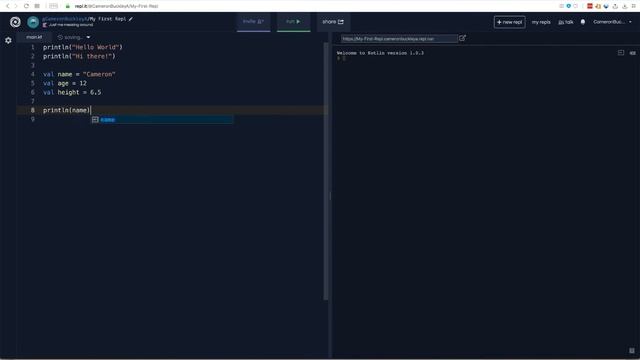Click the repl title My First Repl
This screenshot has height=360, width=640.
click(108, 19)
